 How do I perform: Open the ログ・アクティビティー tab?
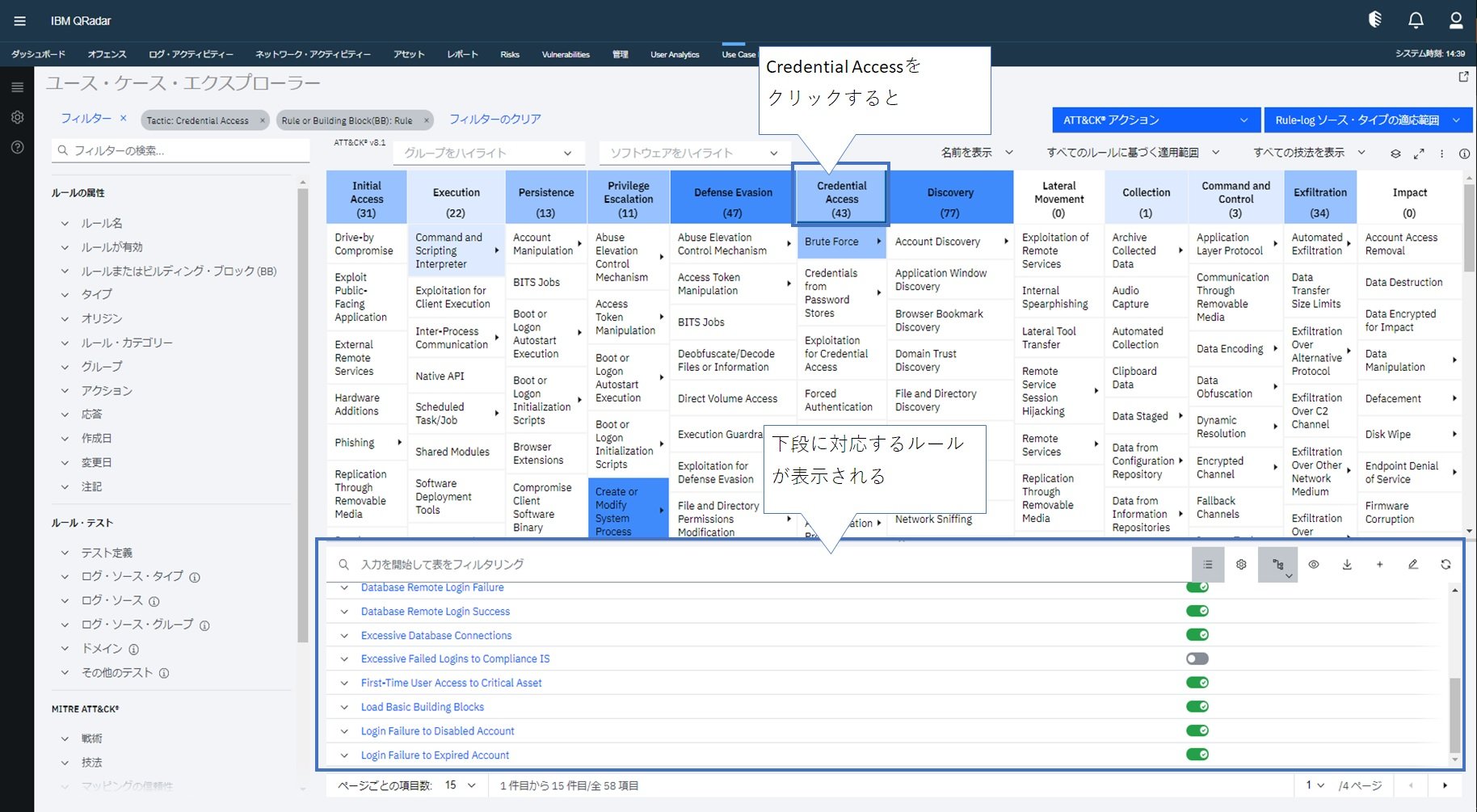click(x=191, y=54)
